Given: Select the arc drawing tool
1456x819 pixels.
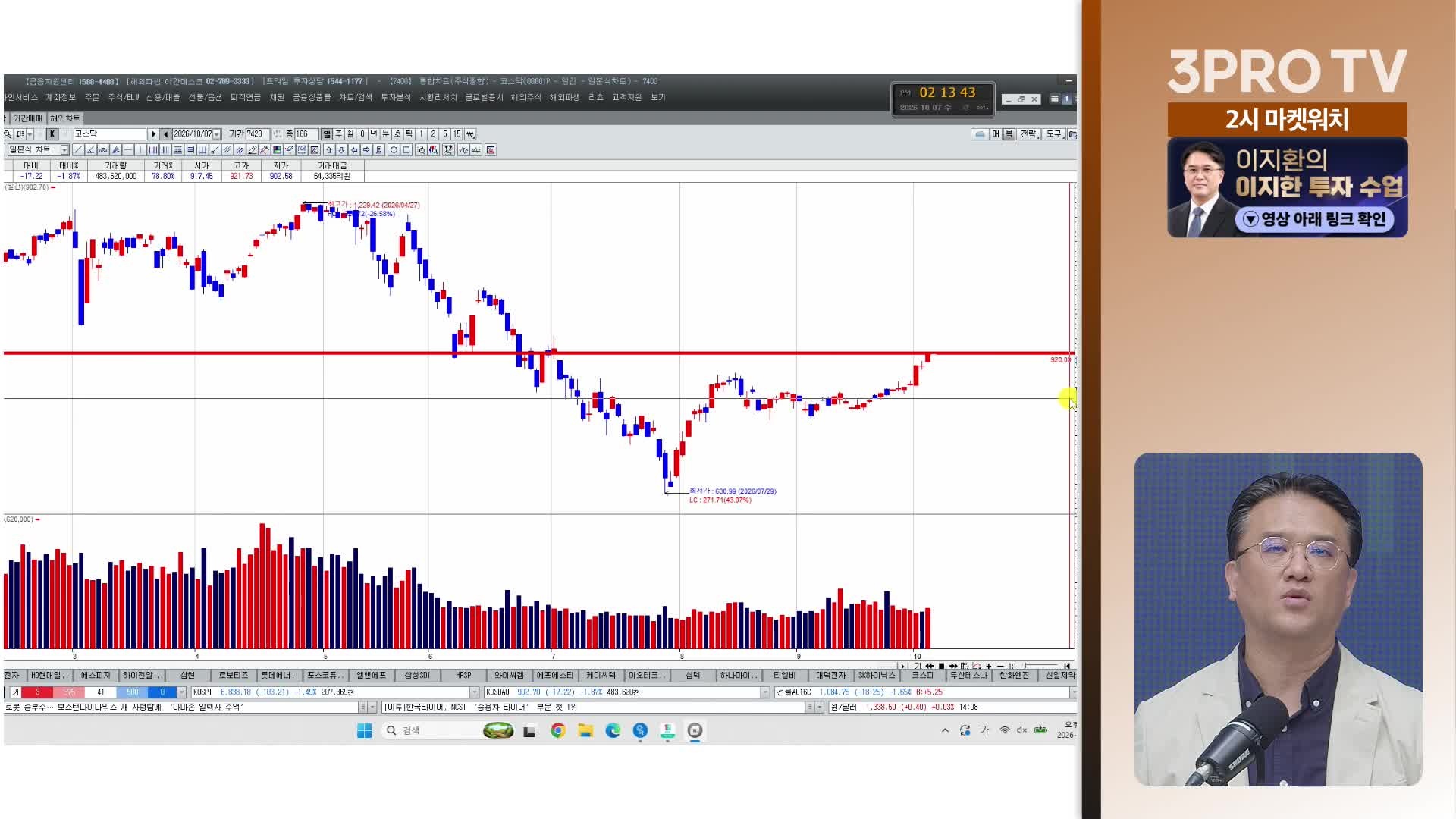Looking at the screenshot, I should (x=103, y=150).
